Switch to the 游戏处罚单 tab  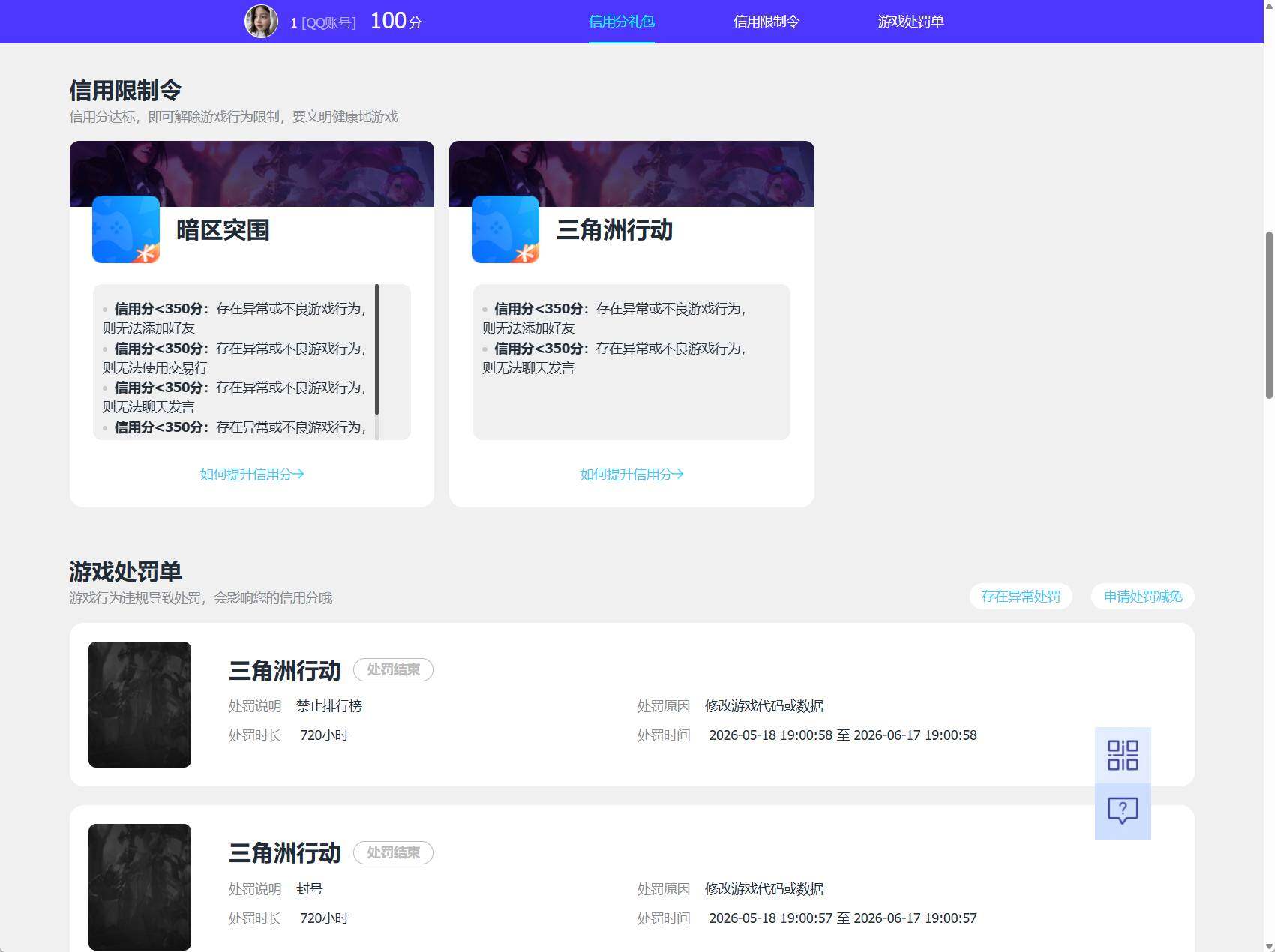coord(910,22)
